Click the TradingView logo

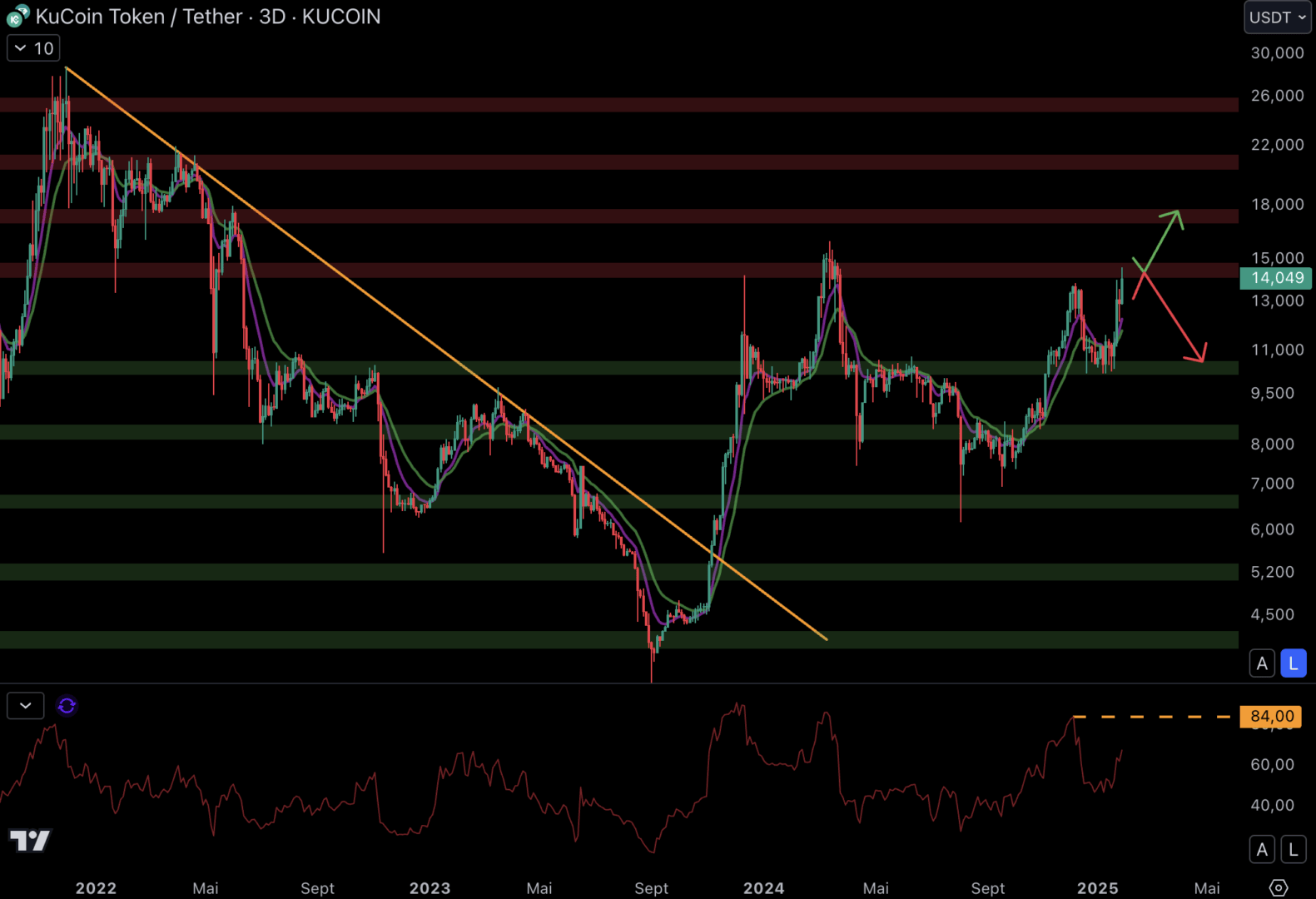[30, 840]
